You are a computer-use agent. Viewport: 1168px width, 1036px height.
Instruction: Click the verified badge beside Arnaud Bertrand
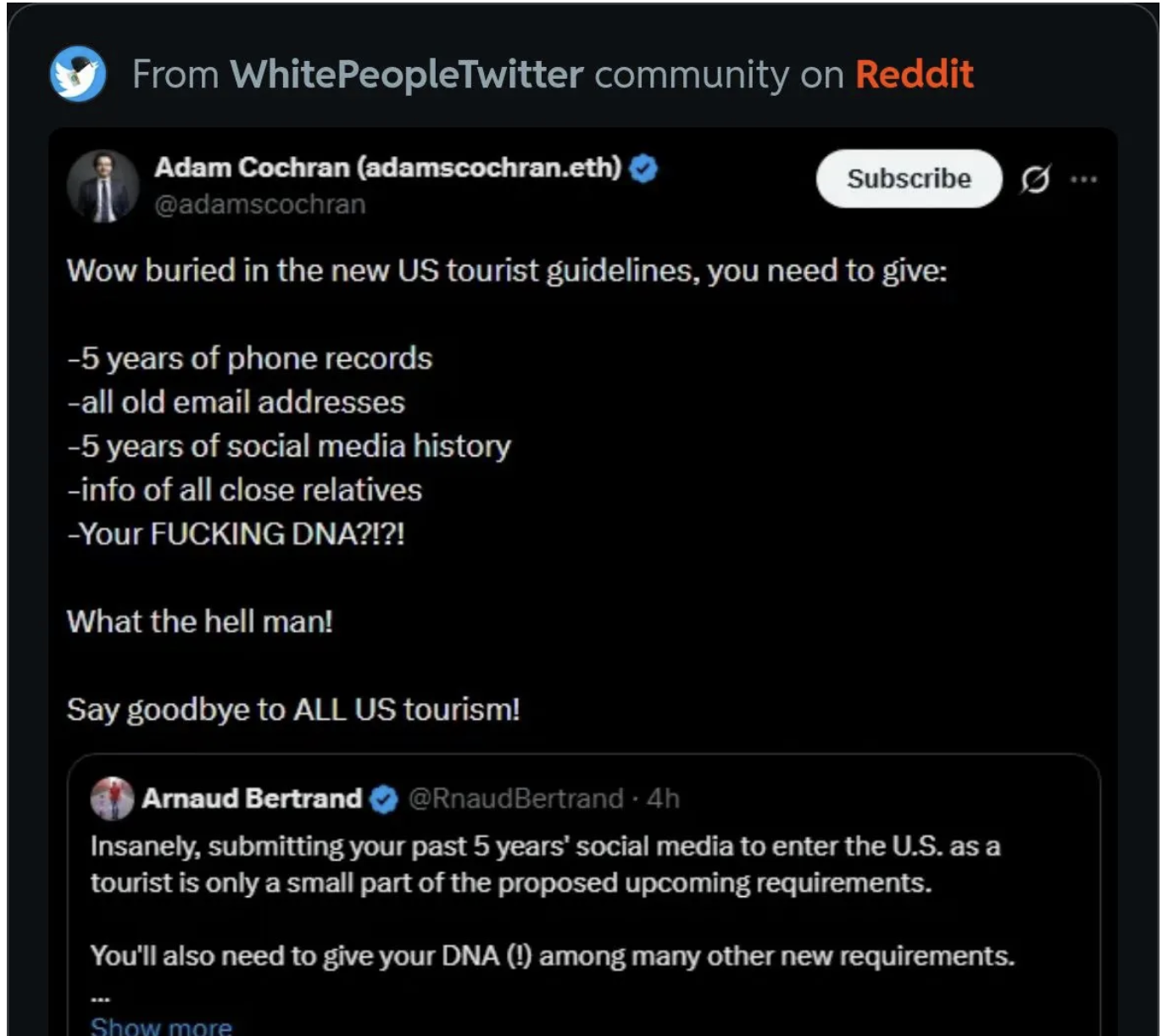(384, 799)
